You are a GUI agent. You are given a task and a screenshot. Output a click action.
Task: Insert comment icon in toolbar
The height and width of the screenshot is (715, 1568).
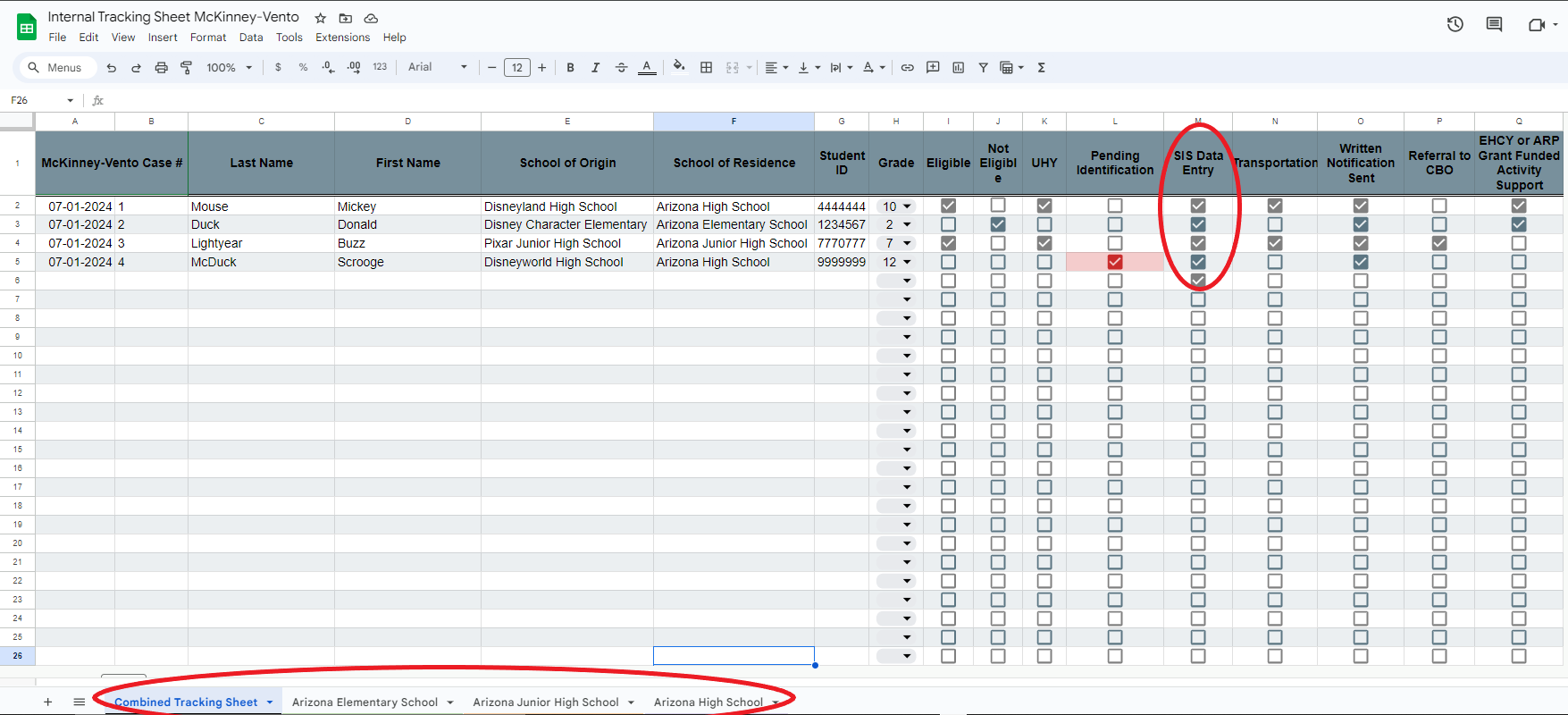933,68
